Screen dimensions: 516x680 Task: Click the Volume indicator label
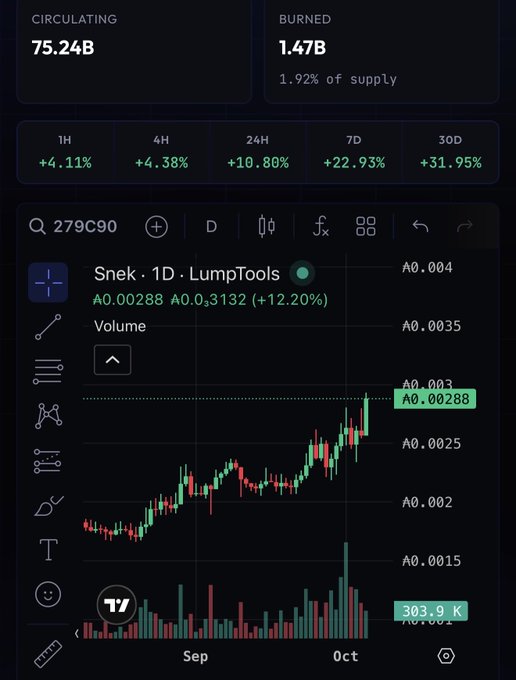pos(120,326)
